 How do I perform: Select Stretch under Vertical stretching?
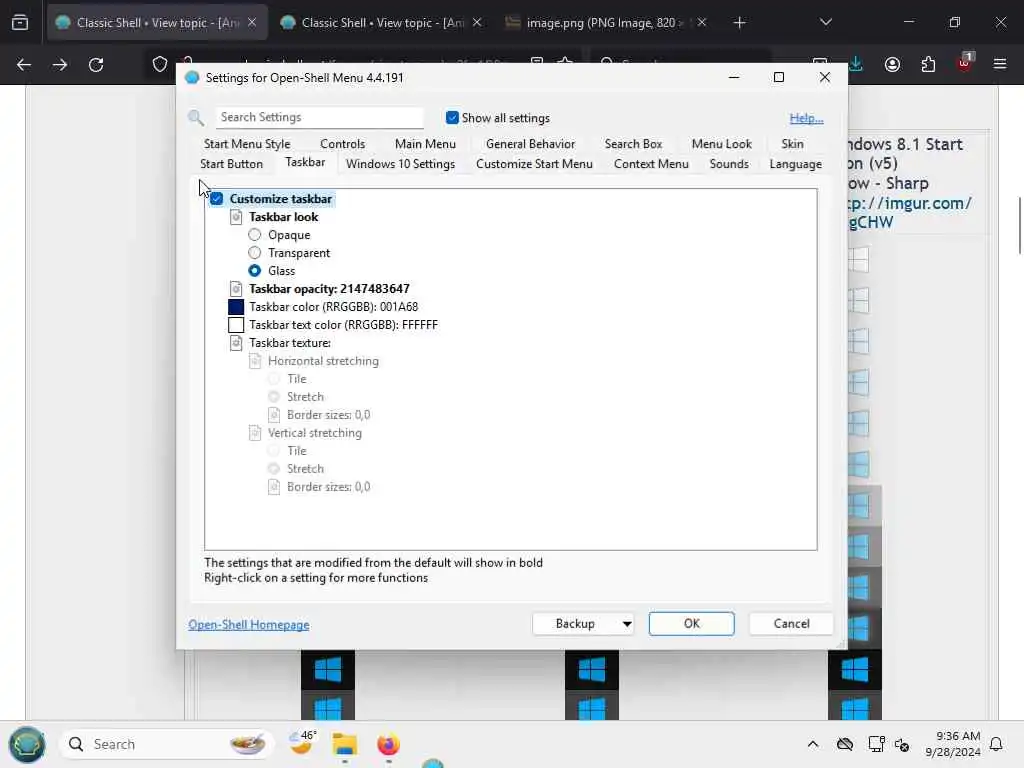(x=274, y=468)
